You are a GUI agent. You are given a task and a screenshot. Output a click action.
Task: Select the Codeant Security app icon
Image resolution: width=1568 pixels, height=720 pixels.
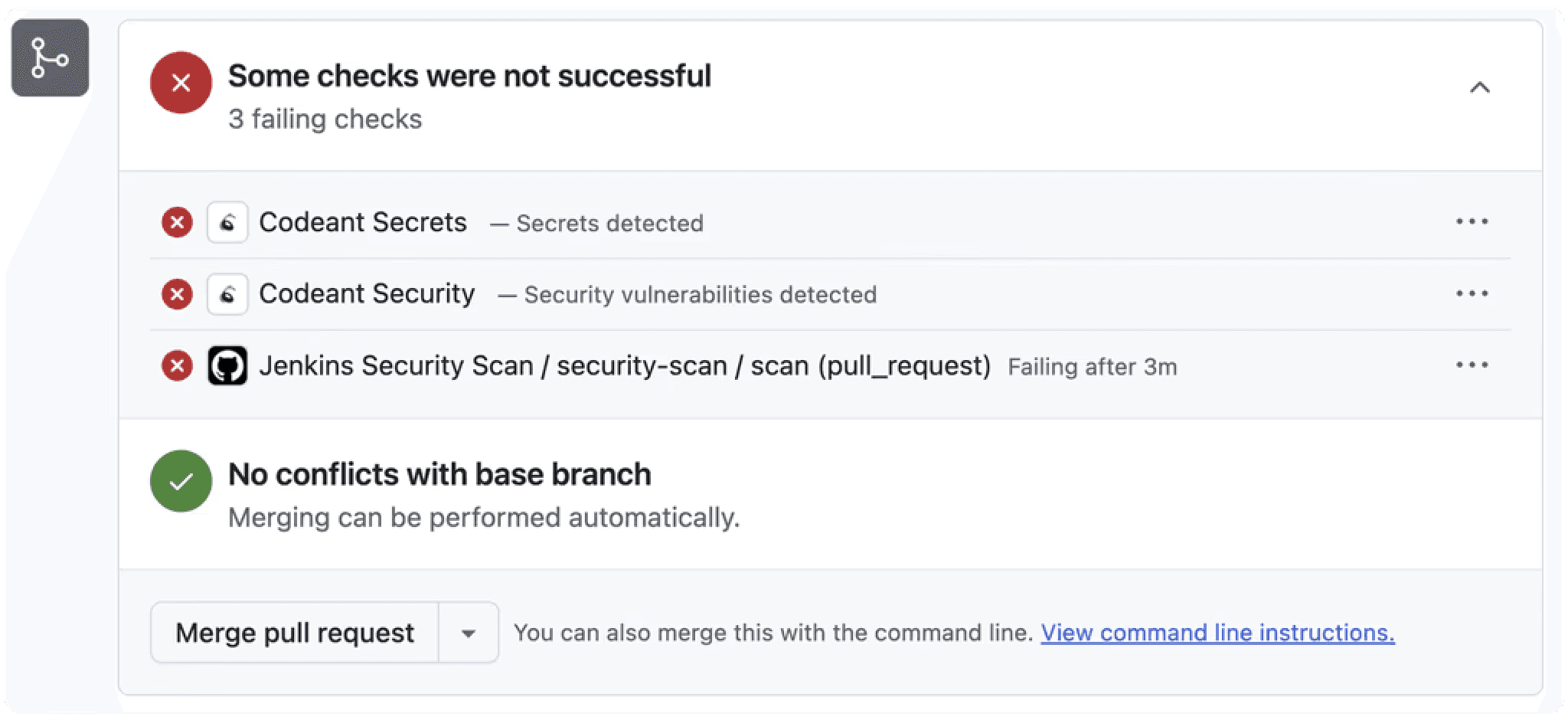227,294
